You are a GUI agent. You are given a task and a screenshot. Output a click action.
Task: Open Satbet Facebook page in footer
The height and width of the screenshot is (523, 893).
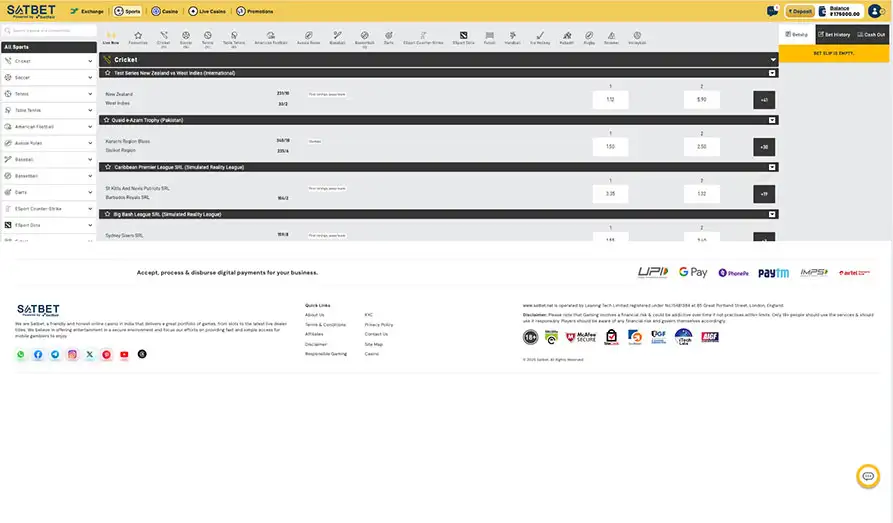tap(38, 354)
